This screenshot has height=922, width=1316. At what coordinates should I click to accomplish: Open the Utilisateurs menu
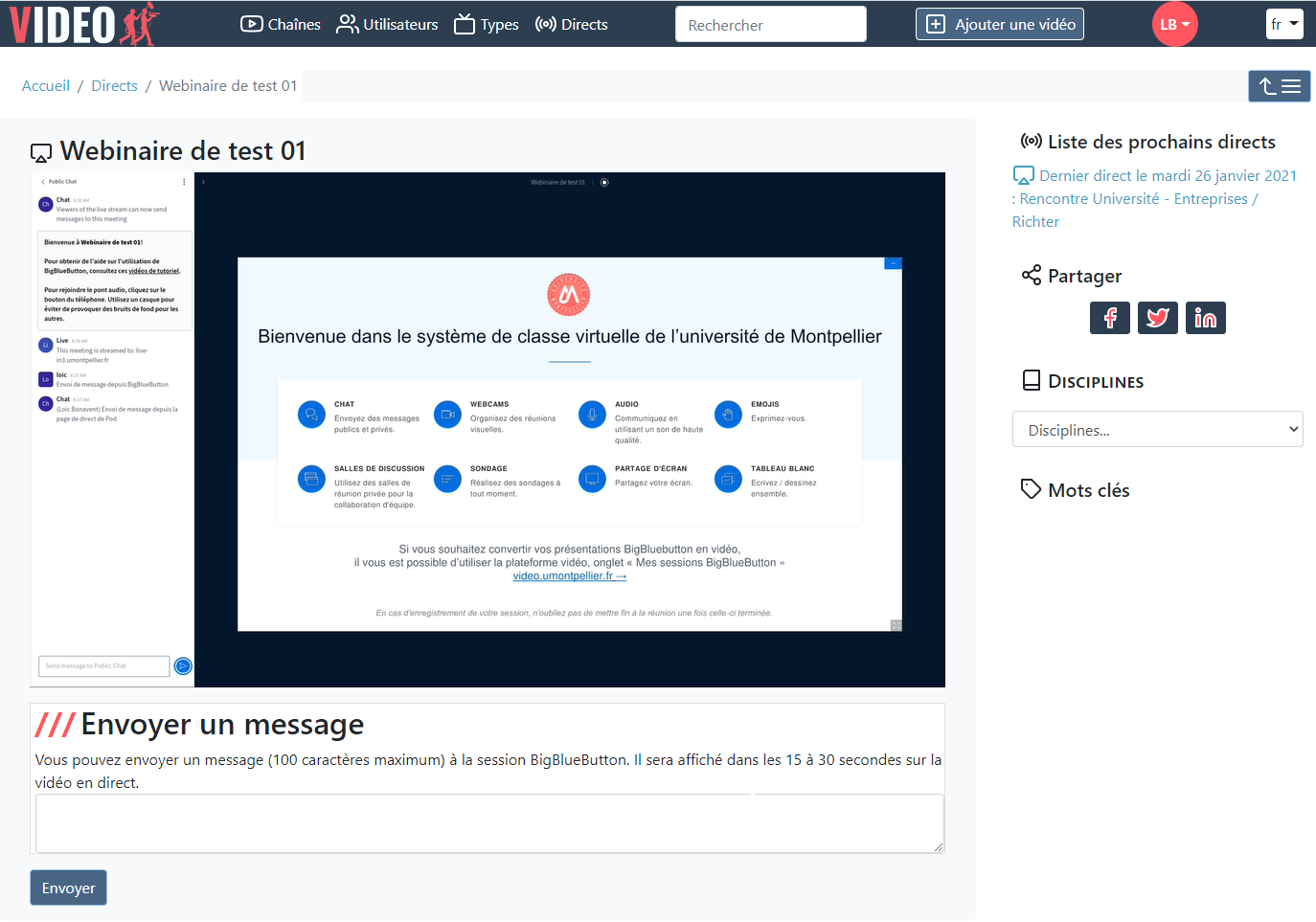coord(387,25)
